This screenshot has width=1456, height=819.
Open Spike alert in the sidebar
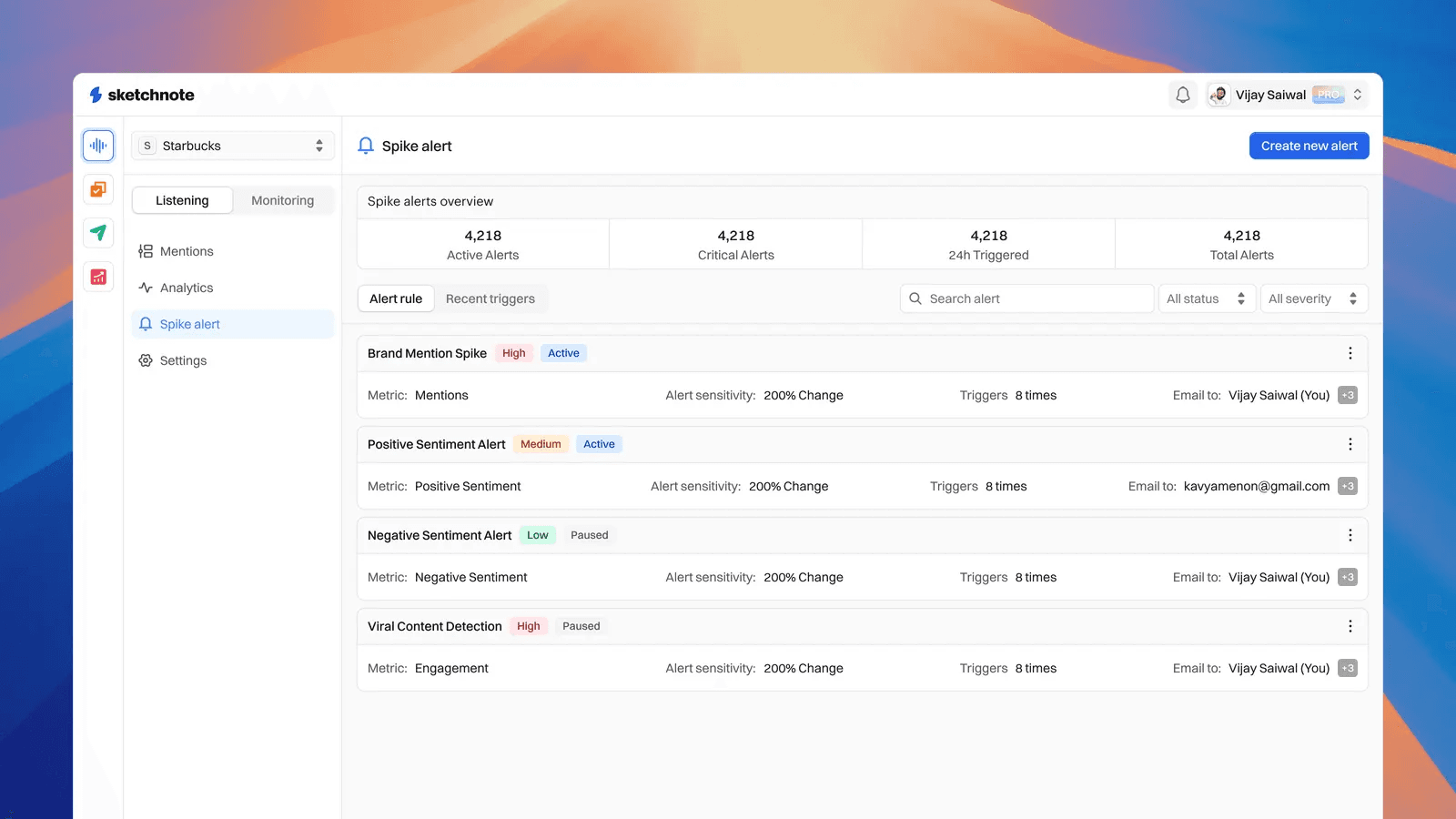[233, 324]
